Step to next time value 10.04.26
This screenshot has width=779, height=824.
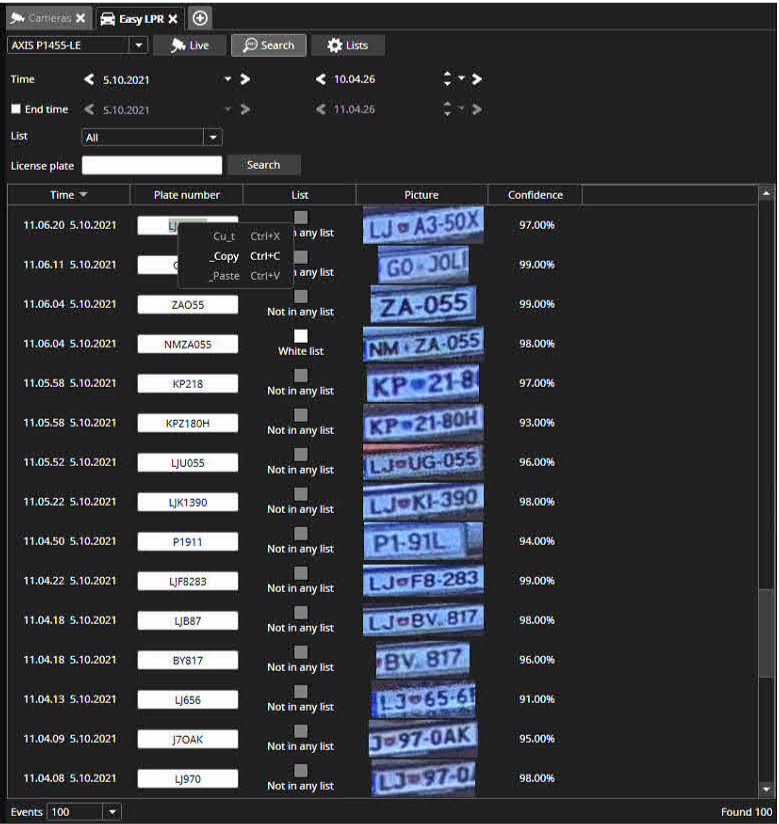click(477, 79)
